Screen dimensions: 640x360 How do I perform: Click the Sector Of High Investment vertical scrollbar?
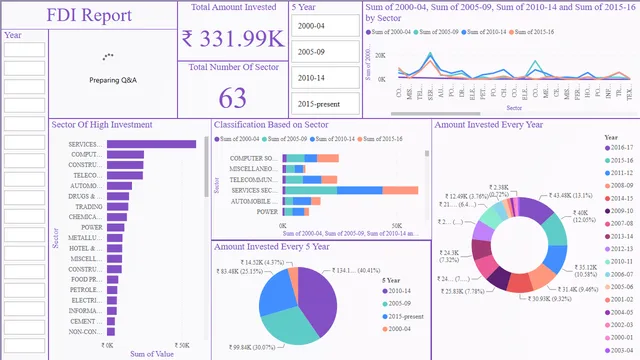(x=207, y=167)
